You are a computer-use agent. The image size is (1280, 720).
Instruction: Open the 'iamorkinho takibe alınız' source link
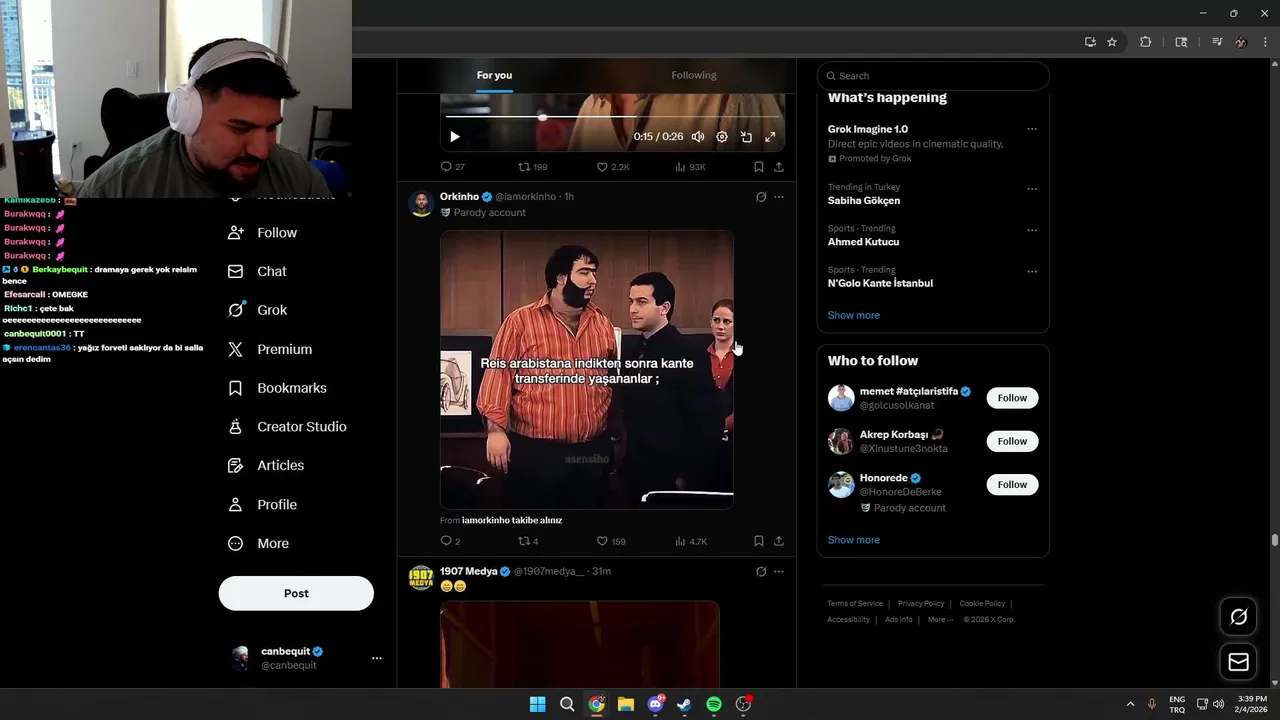click(x=512, y=521)
